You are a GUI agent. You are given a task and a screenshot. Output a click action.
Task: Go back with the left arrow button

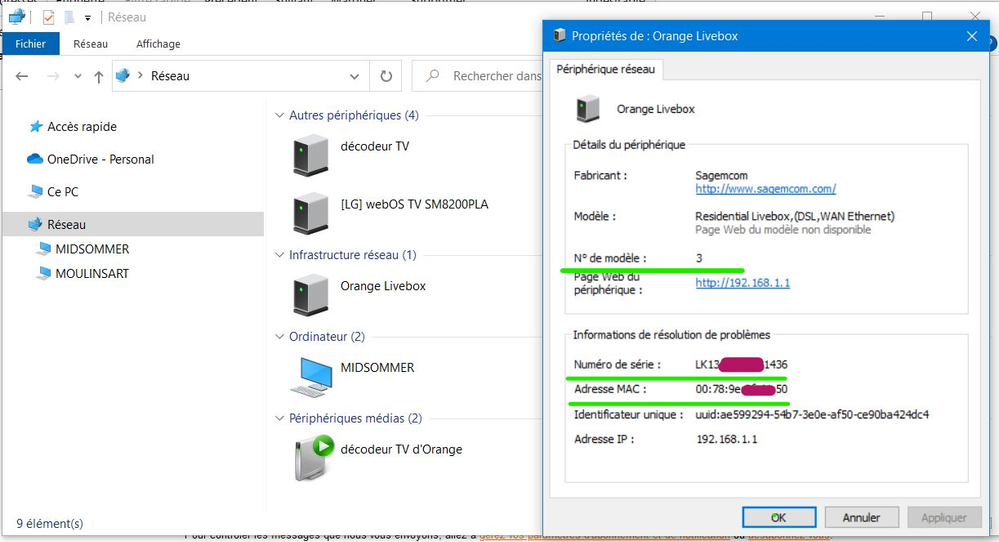tap(22, 76)
